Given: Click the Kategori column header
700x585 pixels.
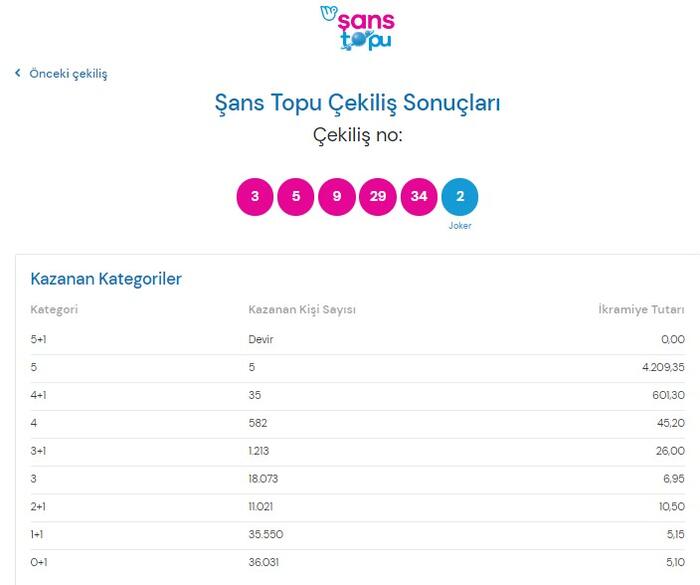Looking at the screenshot, I should [x=54, y=309].
